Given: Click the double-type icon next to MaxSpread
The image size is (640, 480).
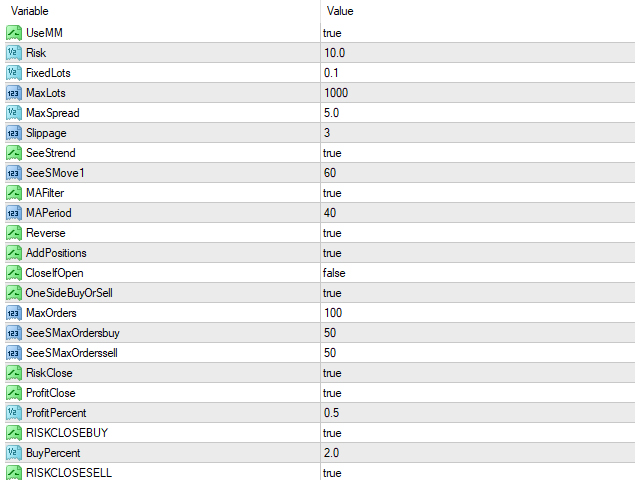Looking at the screenshot, I should [13, 113].
